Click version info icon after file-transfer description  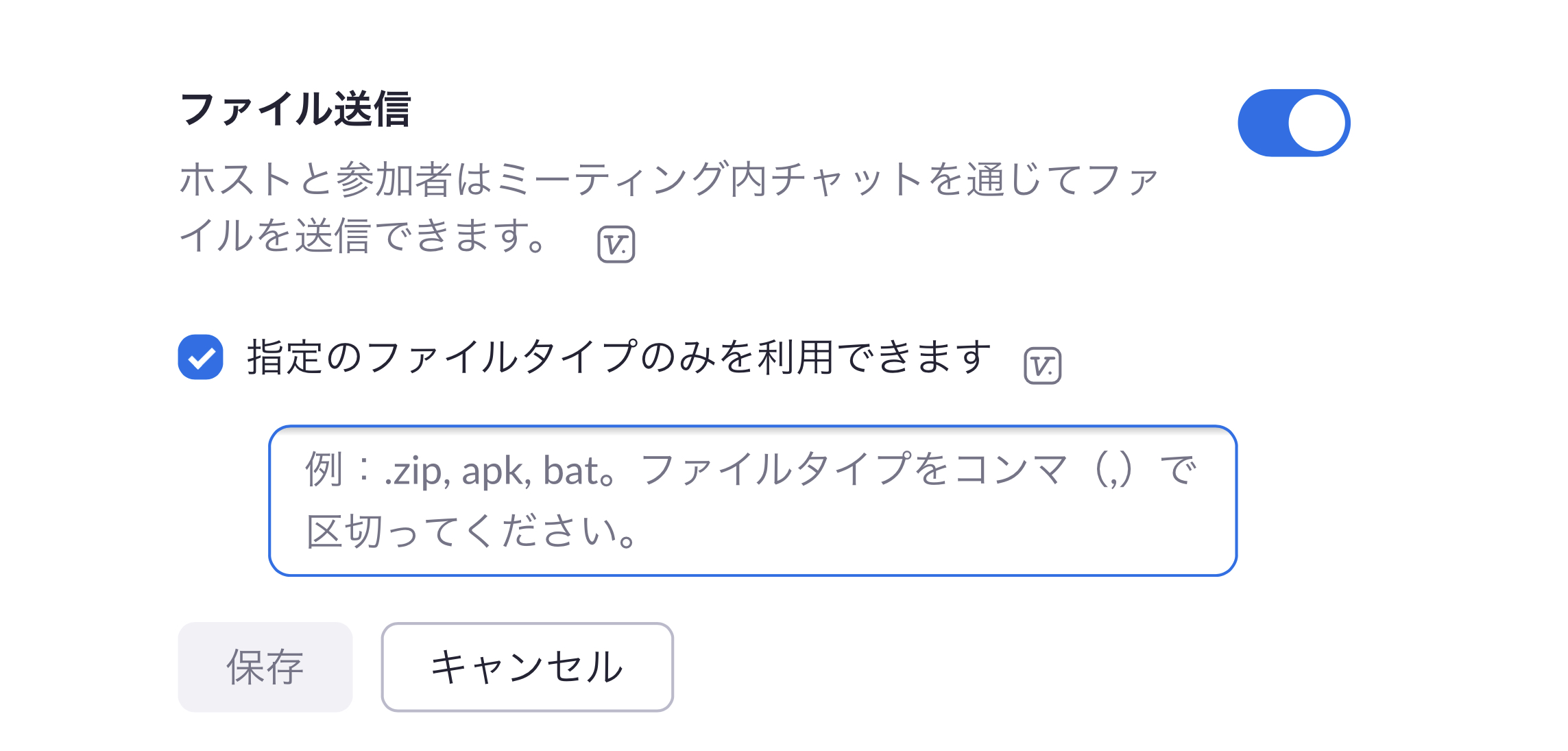(x=616, y=245)
